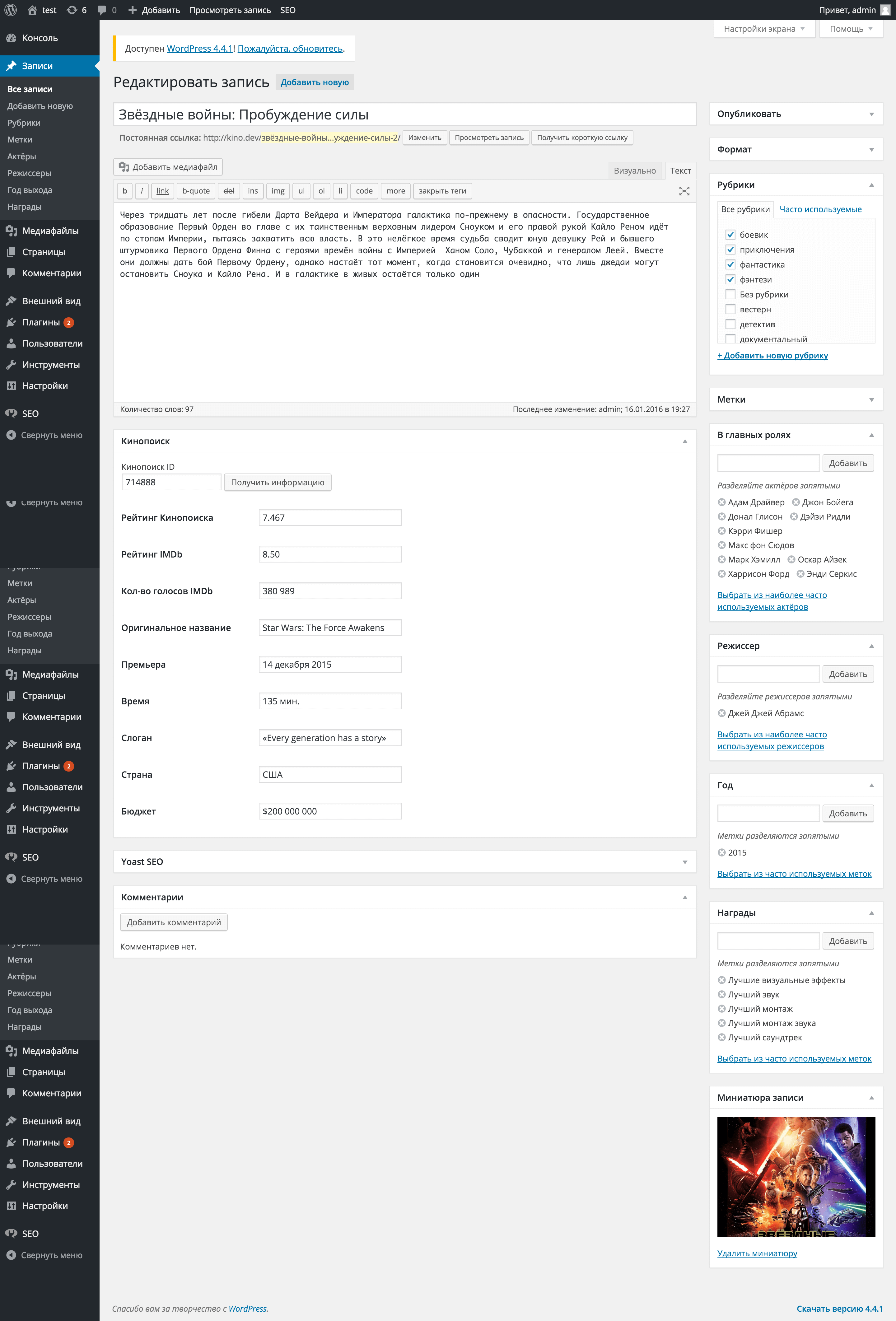The width and height of the screenshot is (896, 1321).
Task: Click the закрыть теги toolbar button
Action: [x=442, y=191]
